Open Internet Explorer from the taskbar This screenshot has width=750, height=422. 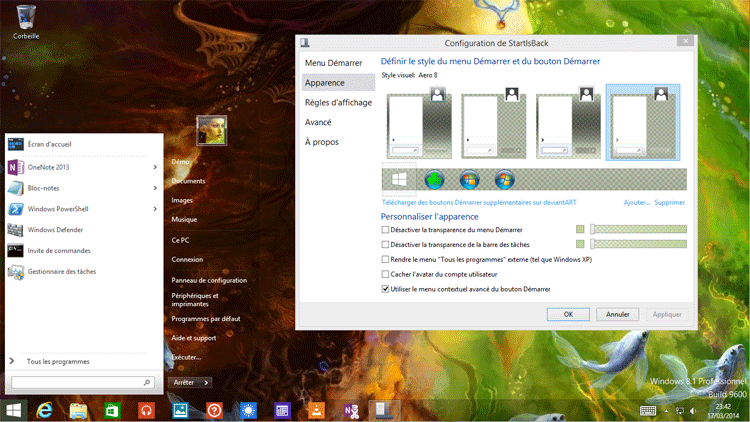click(x=44, y=410)
